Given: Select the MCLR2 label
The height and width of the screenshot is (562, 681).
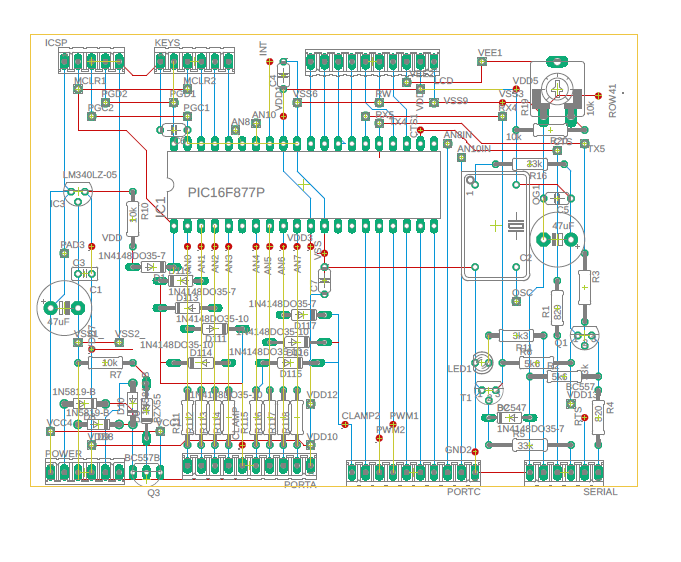Looking at the screenshot, I should (199, 80).
